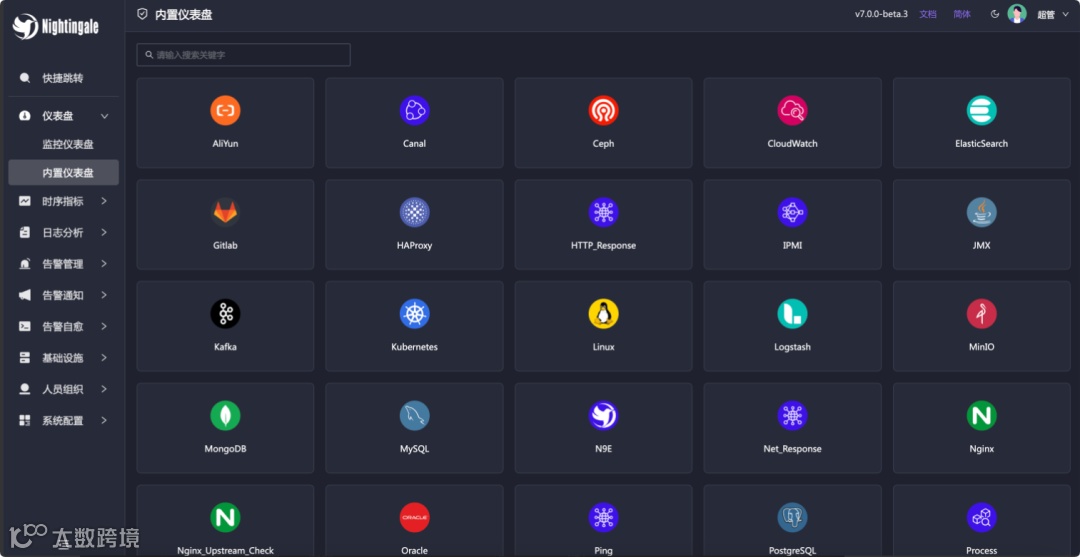Open the 日志分析 menu label
1080x557 pixels.
point(63,233)
